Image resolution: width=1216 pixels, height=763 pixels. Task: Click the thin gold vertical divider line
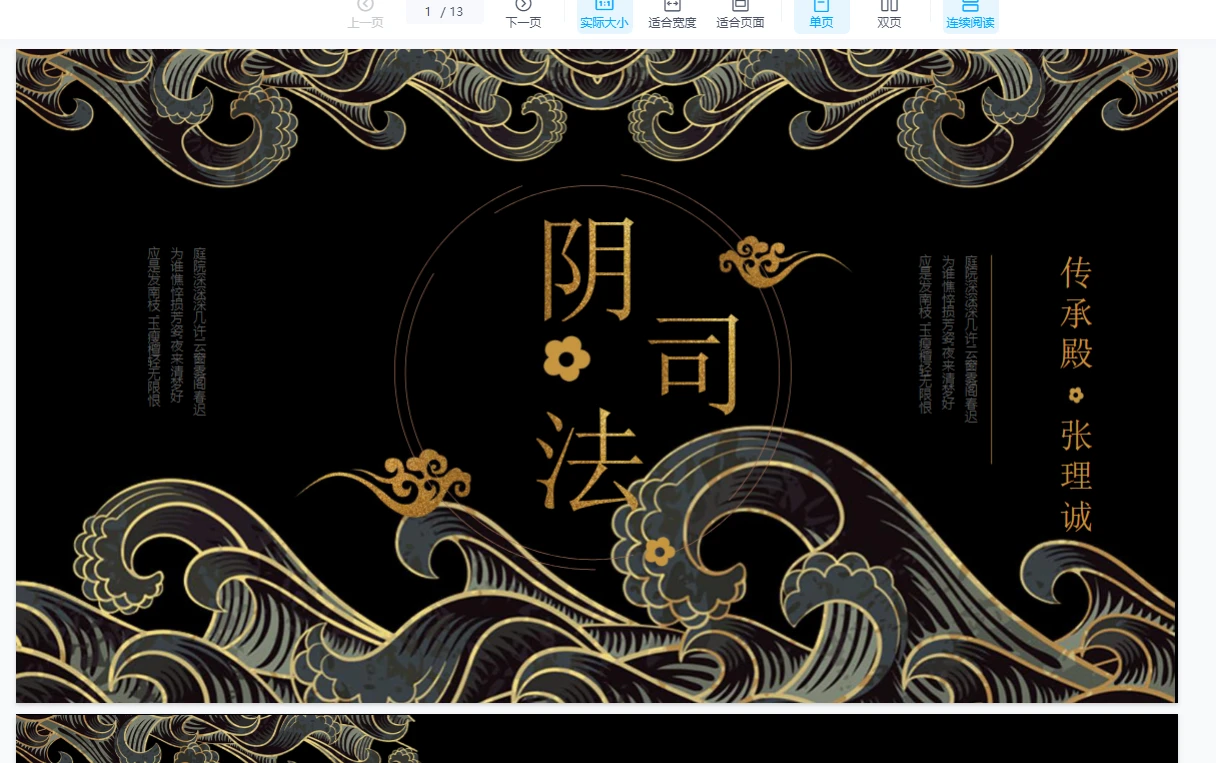[x=991, y=360]
